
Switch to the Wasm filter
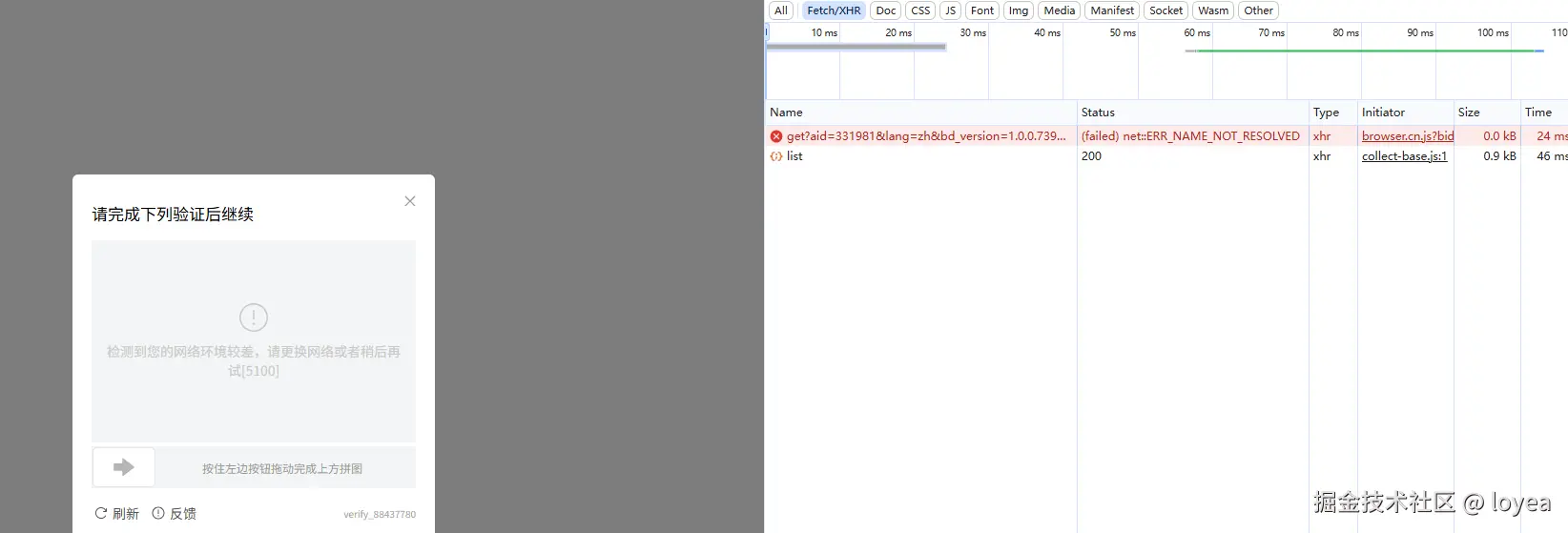(x=1213, y=10)
